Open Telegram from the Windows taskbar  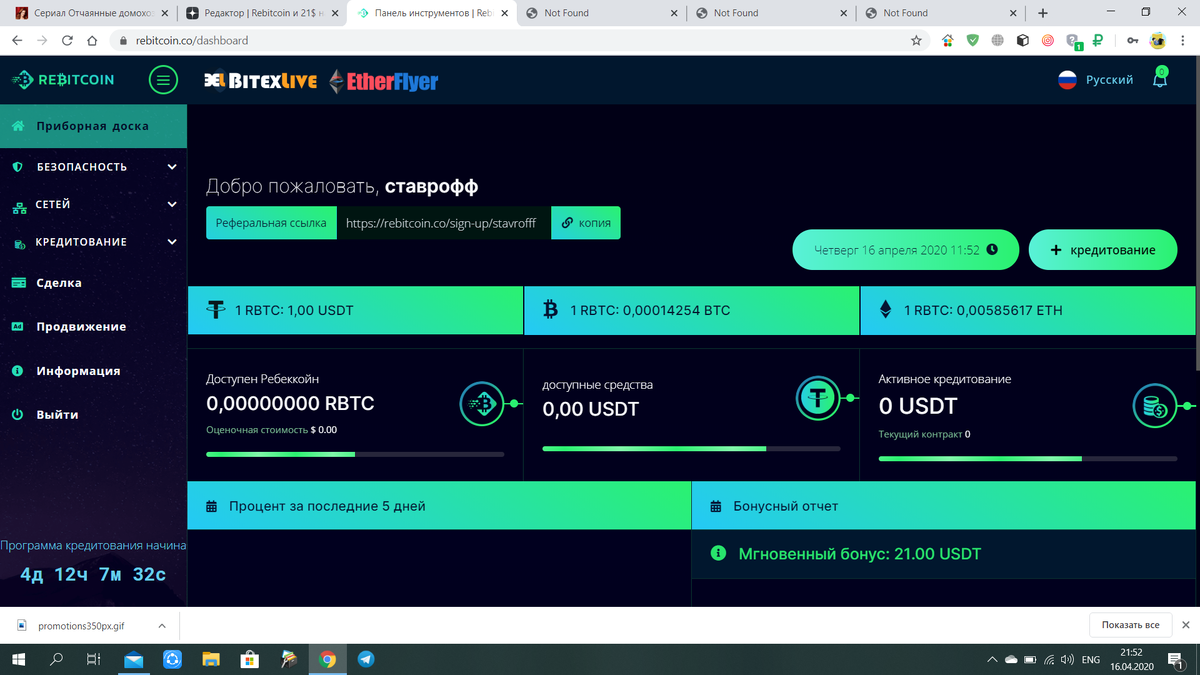click(x=366, y=660)
